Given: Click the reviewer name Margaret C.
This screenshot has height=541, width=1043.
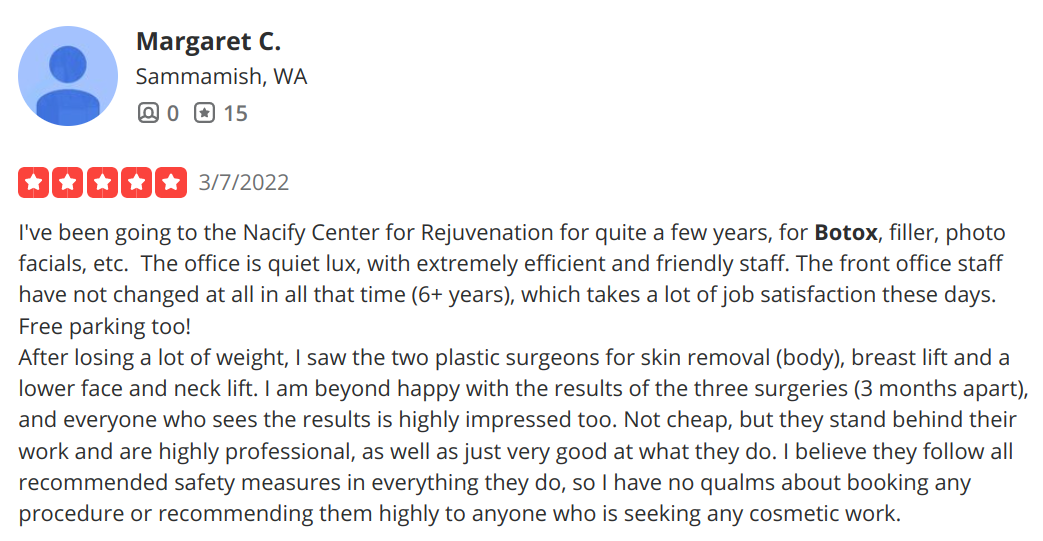Looking at the screenshot, I should click(209, 41).
